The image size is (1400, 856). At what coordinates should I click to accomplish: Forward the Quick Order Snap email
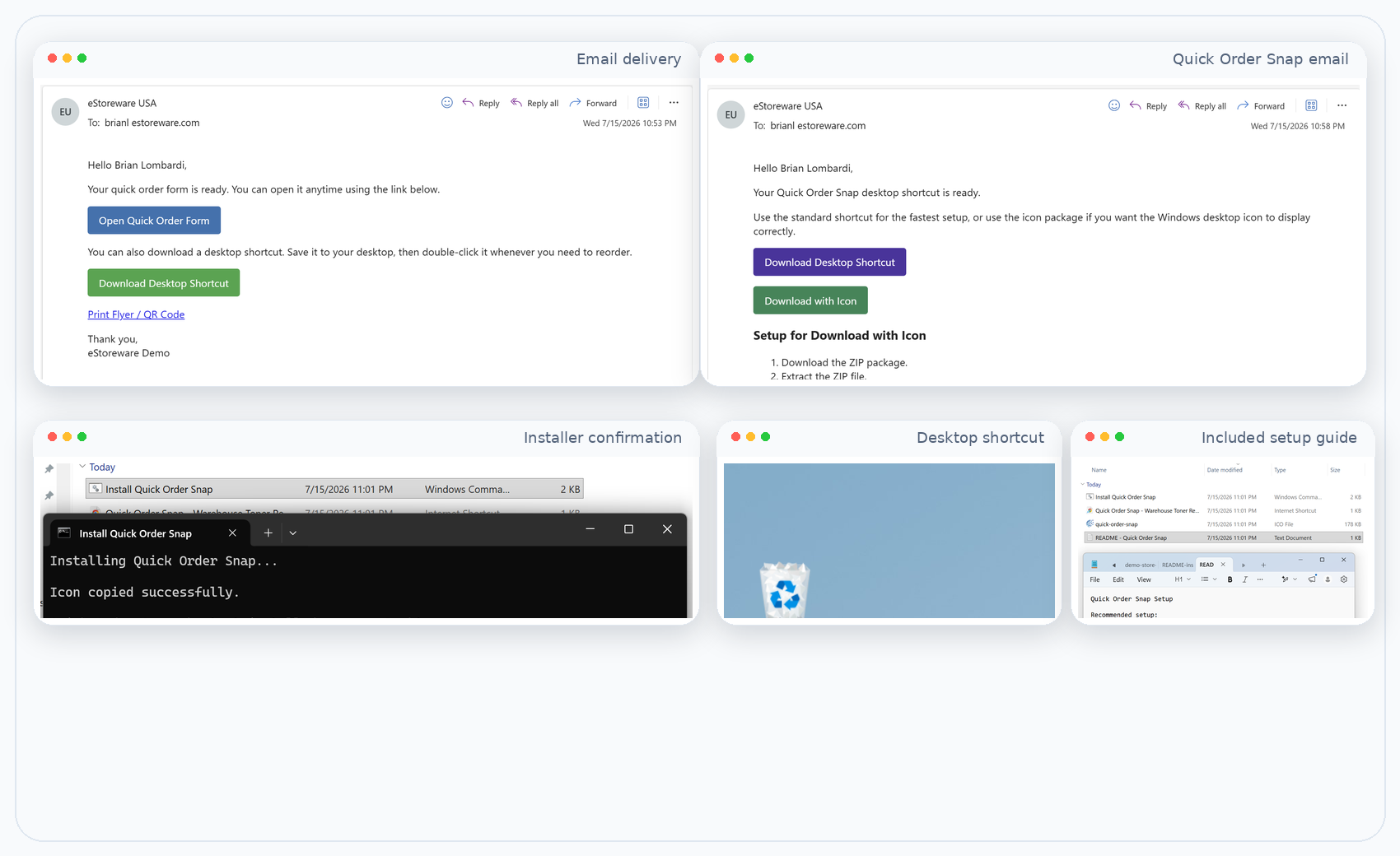pyautogui.click(x=1261, y=105)
